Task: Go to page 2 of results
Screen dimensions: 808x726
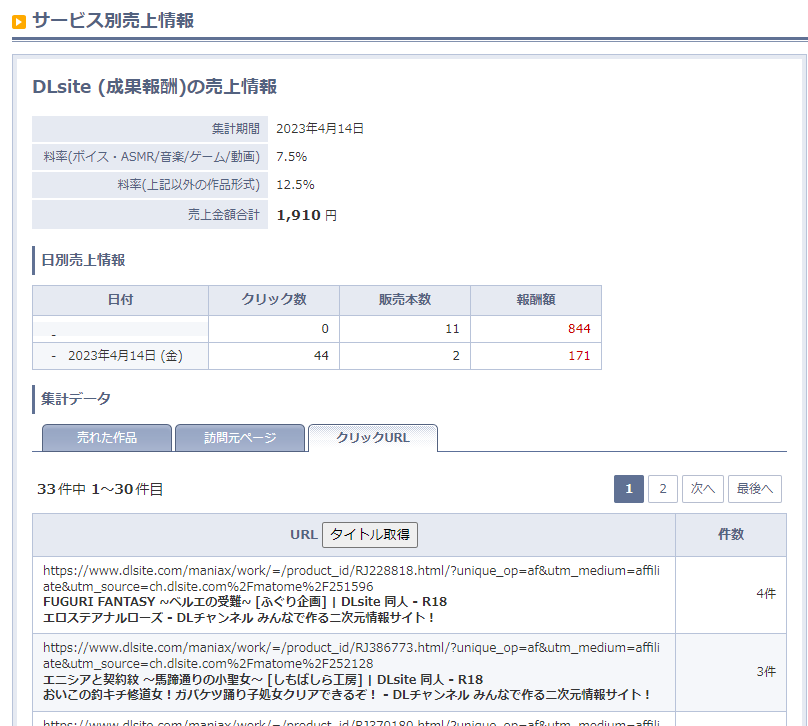Action: [x=663, y=488]
